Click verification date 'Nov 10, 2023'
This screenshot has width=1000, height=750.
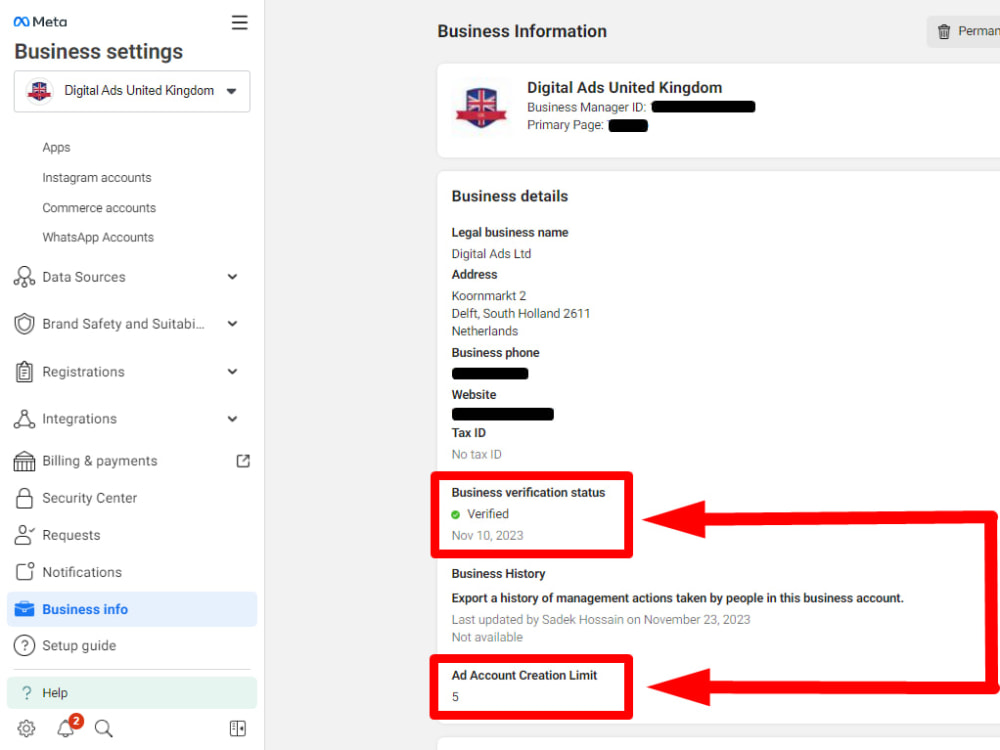pyautogui.click(x=487, y=535)
